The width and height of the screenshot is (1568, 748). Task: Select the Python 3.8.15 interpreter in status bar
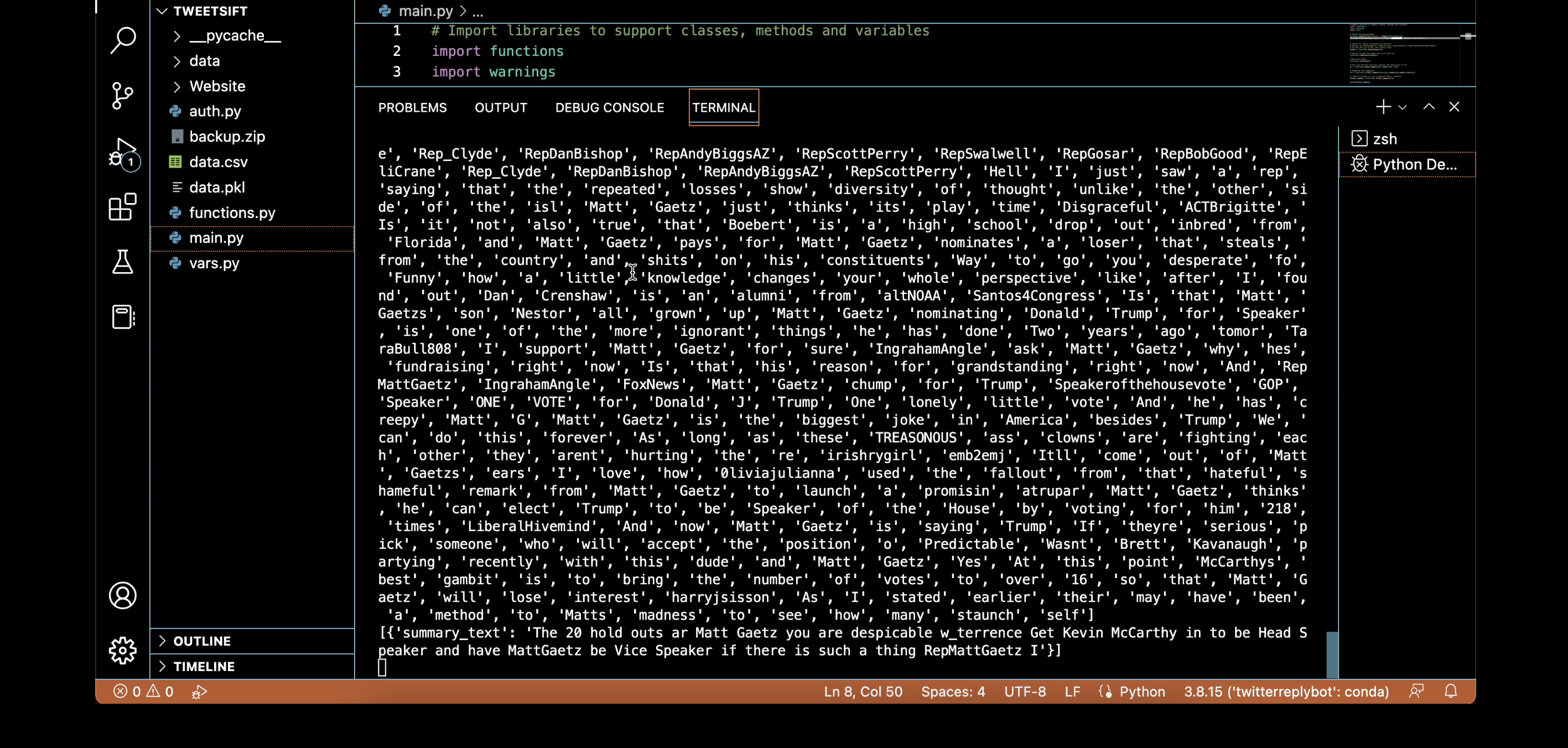(1286, 692)
